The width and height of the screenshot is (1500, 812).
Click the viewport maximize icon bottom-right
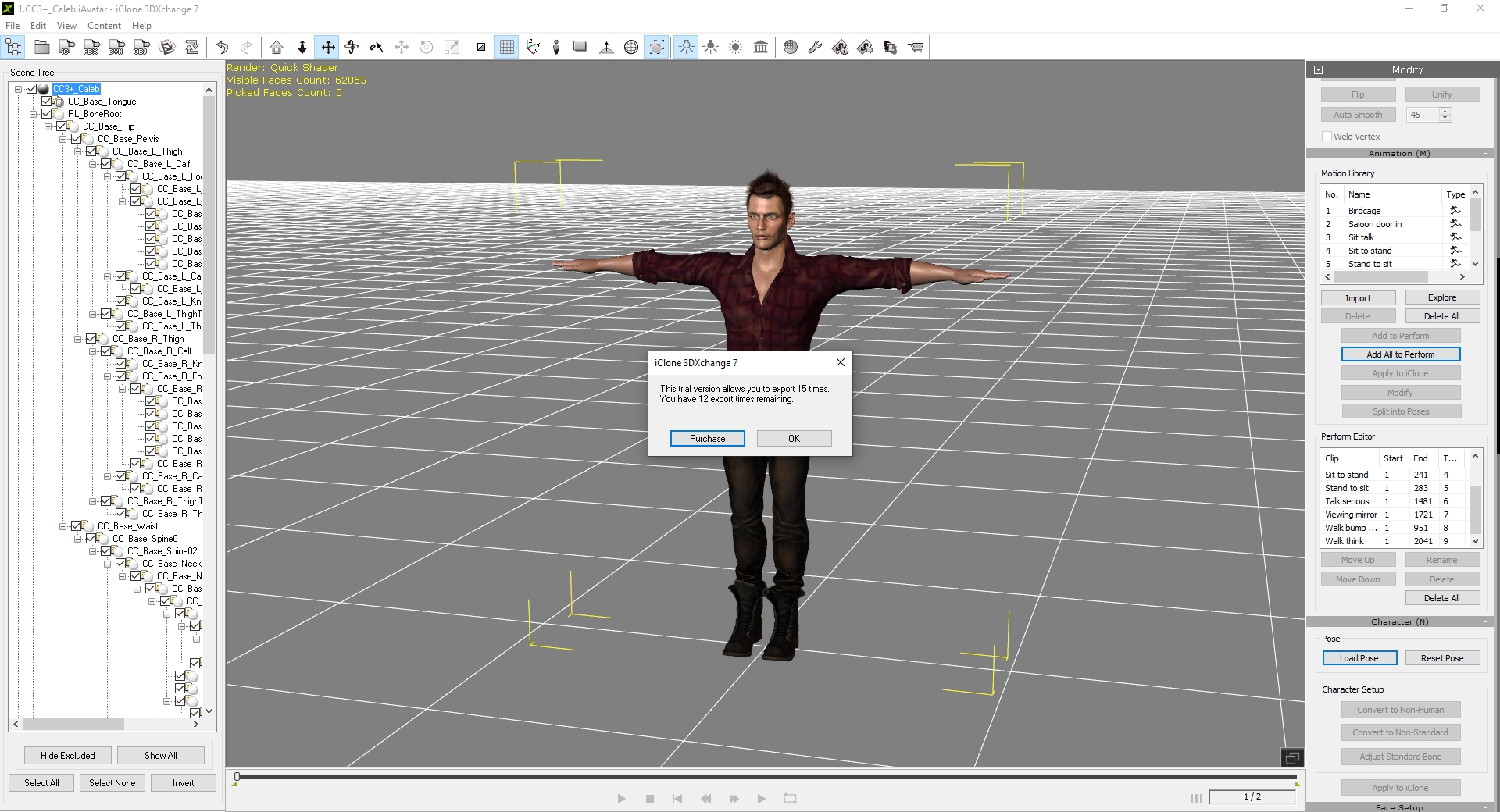point(1291,758)
